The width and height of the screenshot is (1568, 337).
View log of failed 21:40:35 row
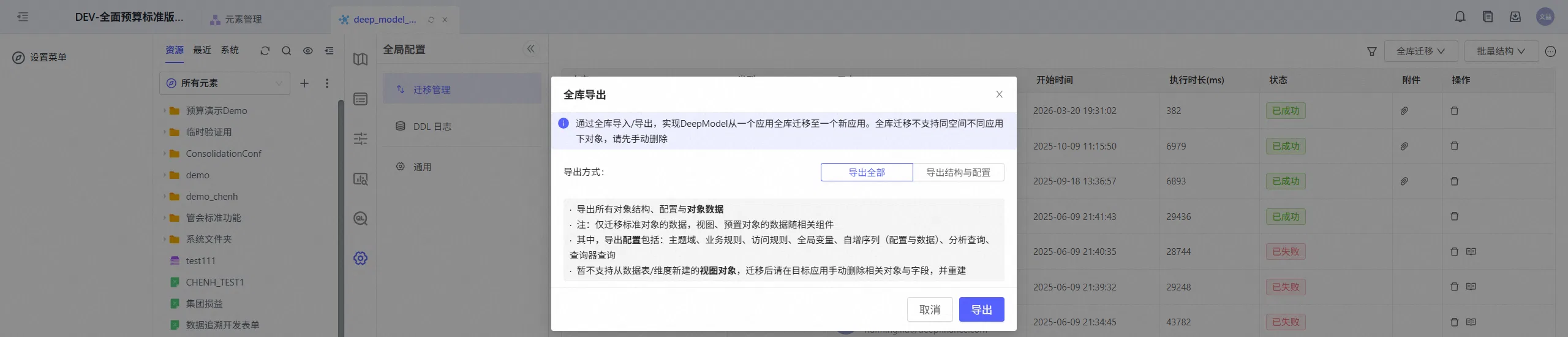pos(1471,251)
